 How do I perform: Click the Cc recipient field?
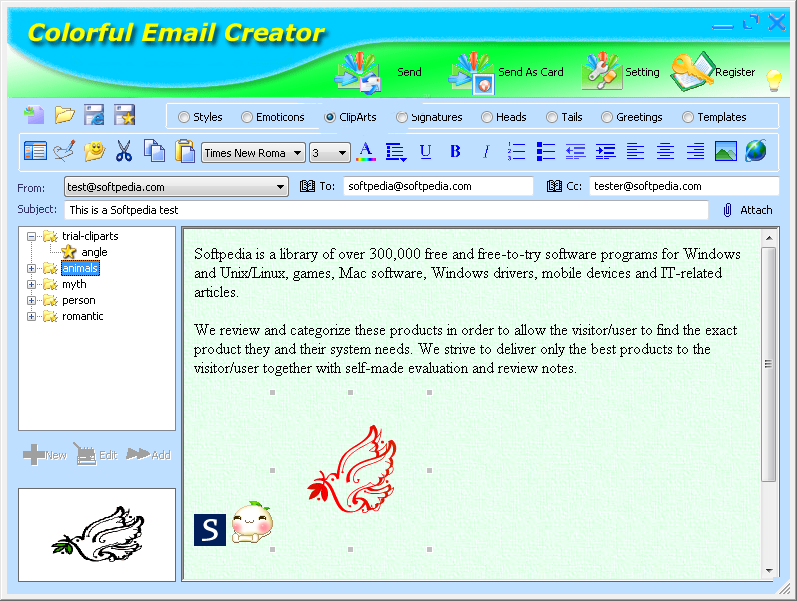[x=684, y=186]
